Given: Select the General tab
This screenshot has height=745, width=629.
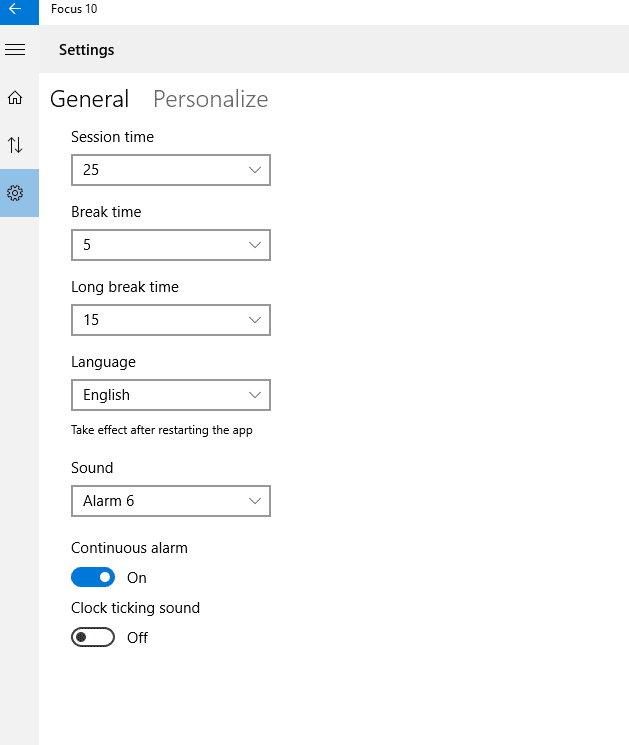Looking at the screenshot, I should pos(89,99).
